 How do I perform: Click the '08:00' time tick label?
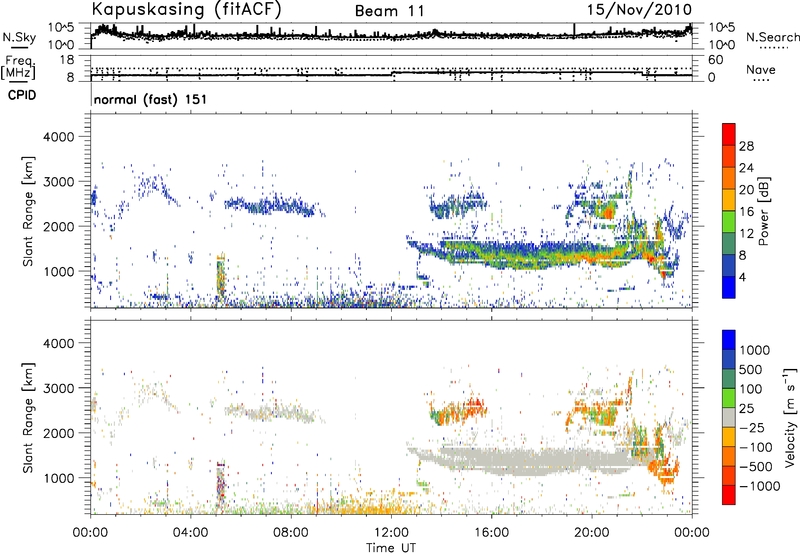[291, 533]
